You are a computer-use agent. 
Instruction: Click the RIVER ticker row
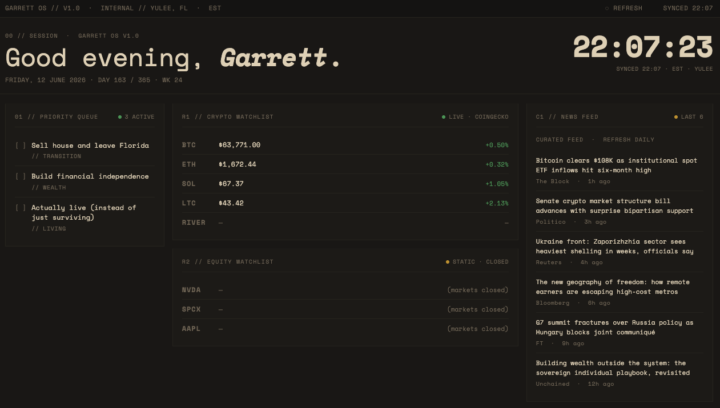coord(345,223)
